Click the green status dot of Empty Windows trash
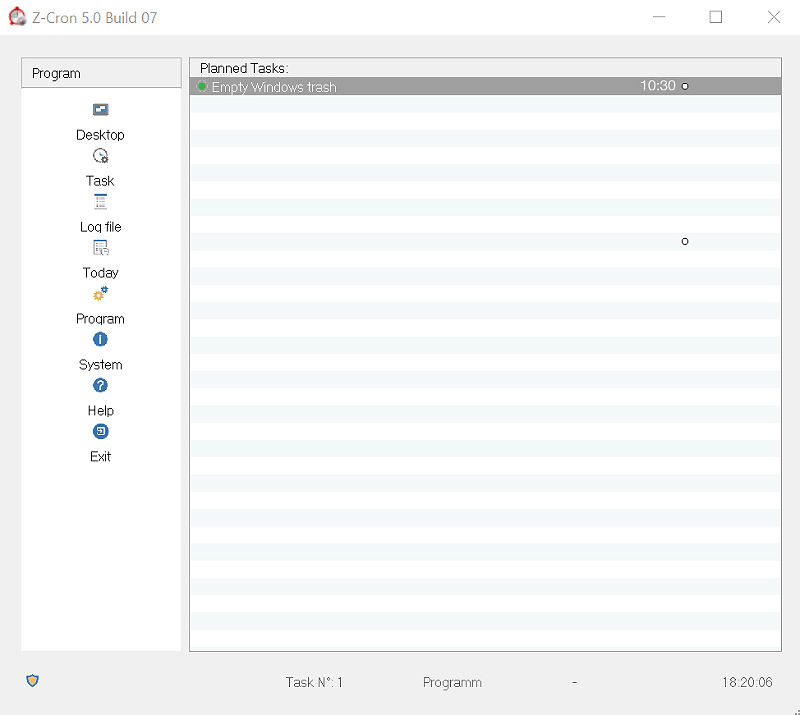 coord(202,87)
